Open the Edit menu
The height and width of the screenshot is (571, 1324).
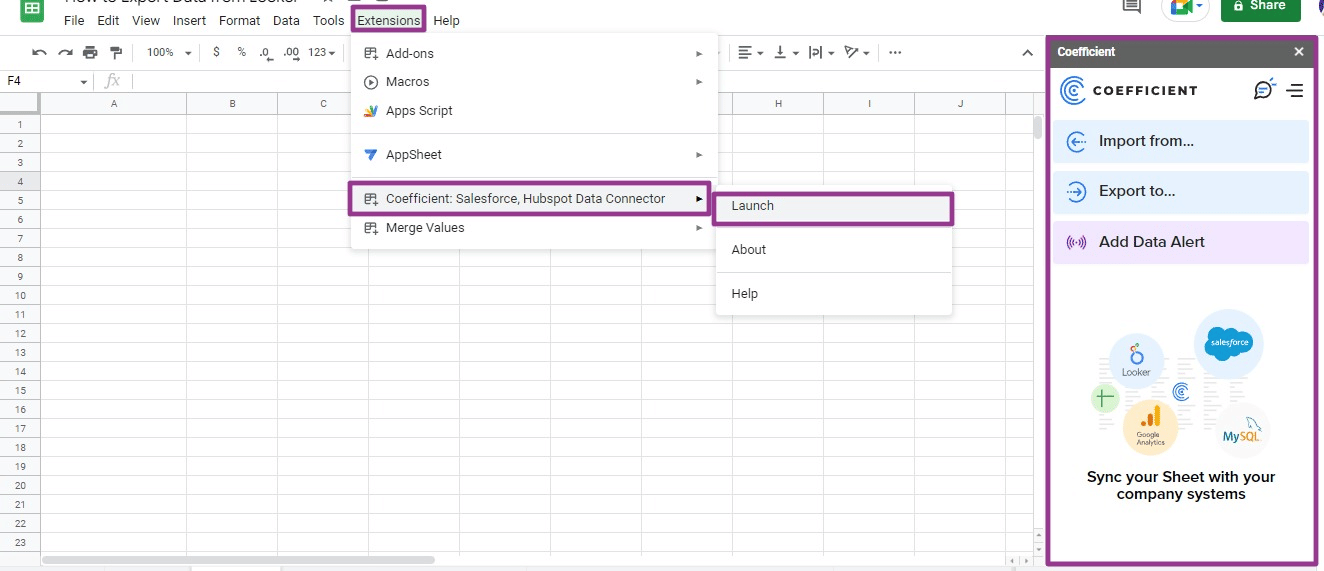[x=108, y=20]
